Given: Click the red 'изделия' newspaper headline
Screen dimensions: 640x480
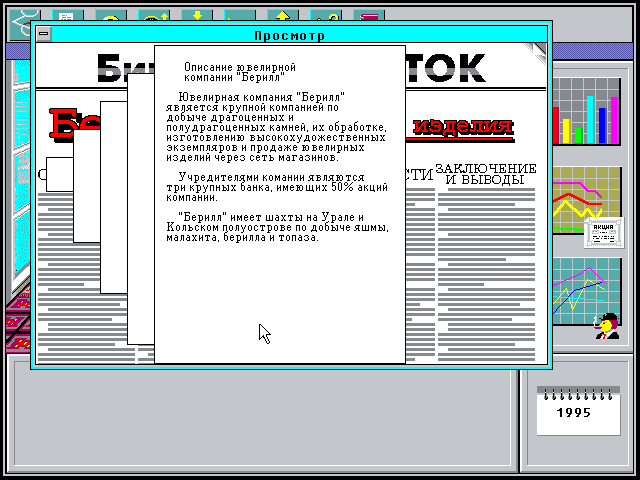Looking at the screenshot, I should pyautogui.click(x=462, y=127).
